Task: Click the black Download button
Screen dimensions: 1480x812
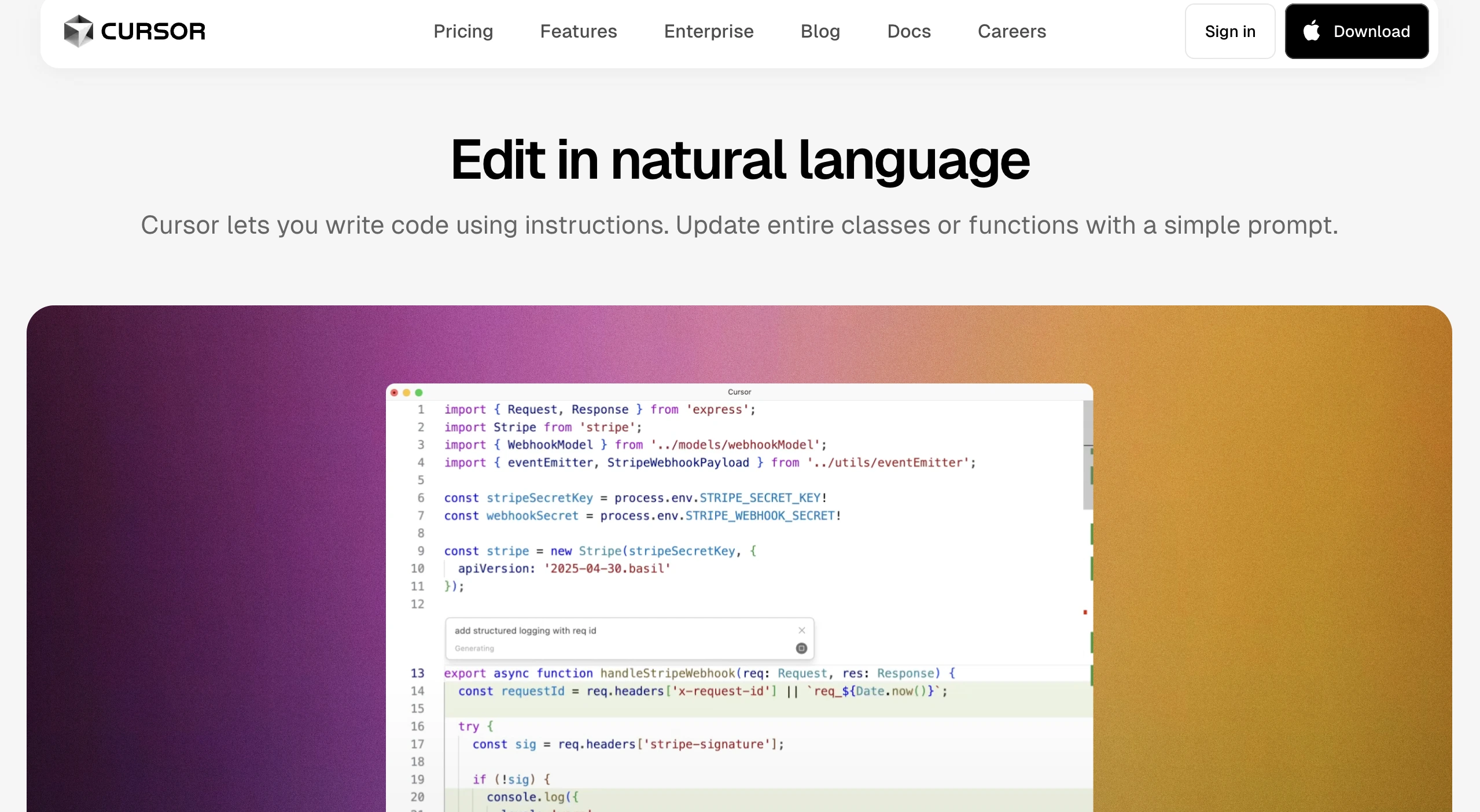Action: (1357, 31)
